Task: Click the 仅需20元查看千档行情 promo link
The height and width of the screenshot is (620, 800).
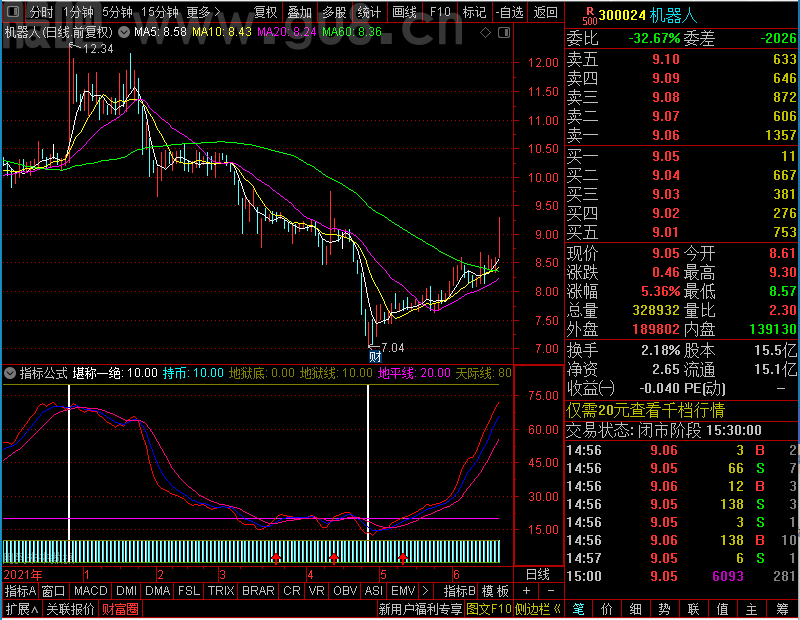Action: pyautogui.click(x=645, y=410)
